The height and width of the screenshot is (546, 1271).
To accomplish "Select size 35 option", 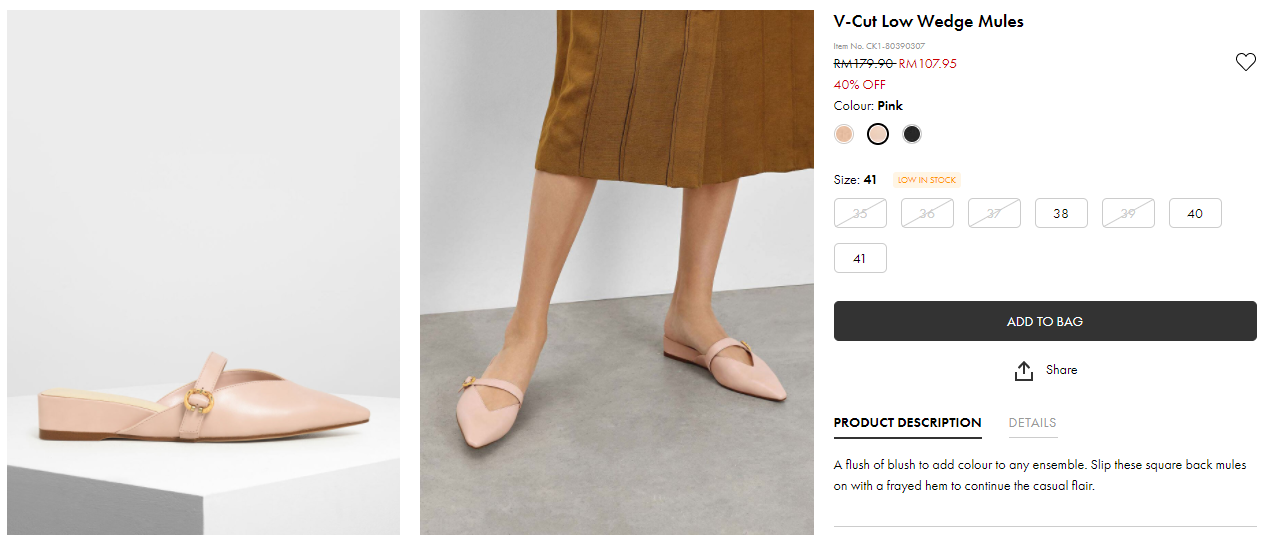I will (x=860, y=213).
